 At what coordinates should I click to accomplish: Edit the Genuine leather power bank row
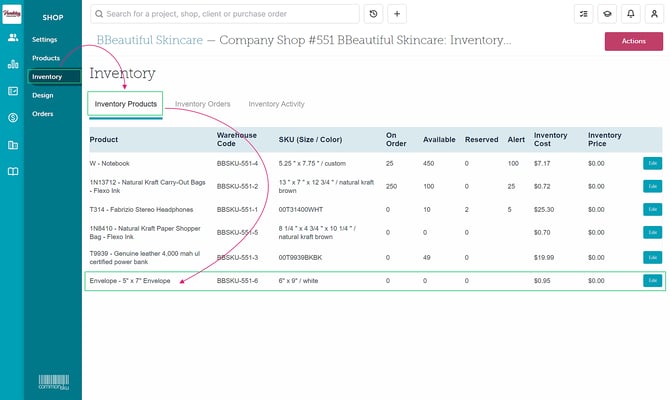coord(652,257)
